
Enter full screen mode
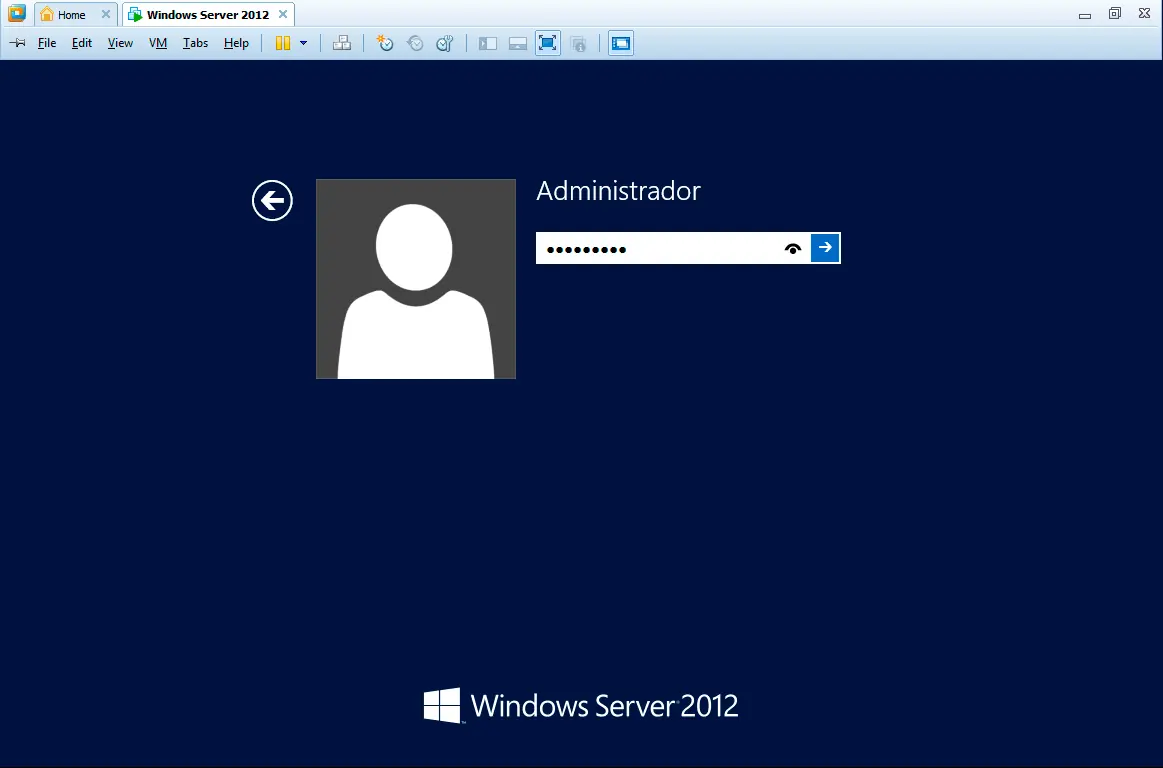(x=547, y=43)
